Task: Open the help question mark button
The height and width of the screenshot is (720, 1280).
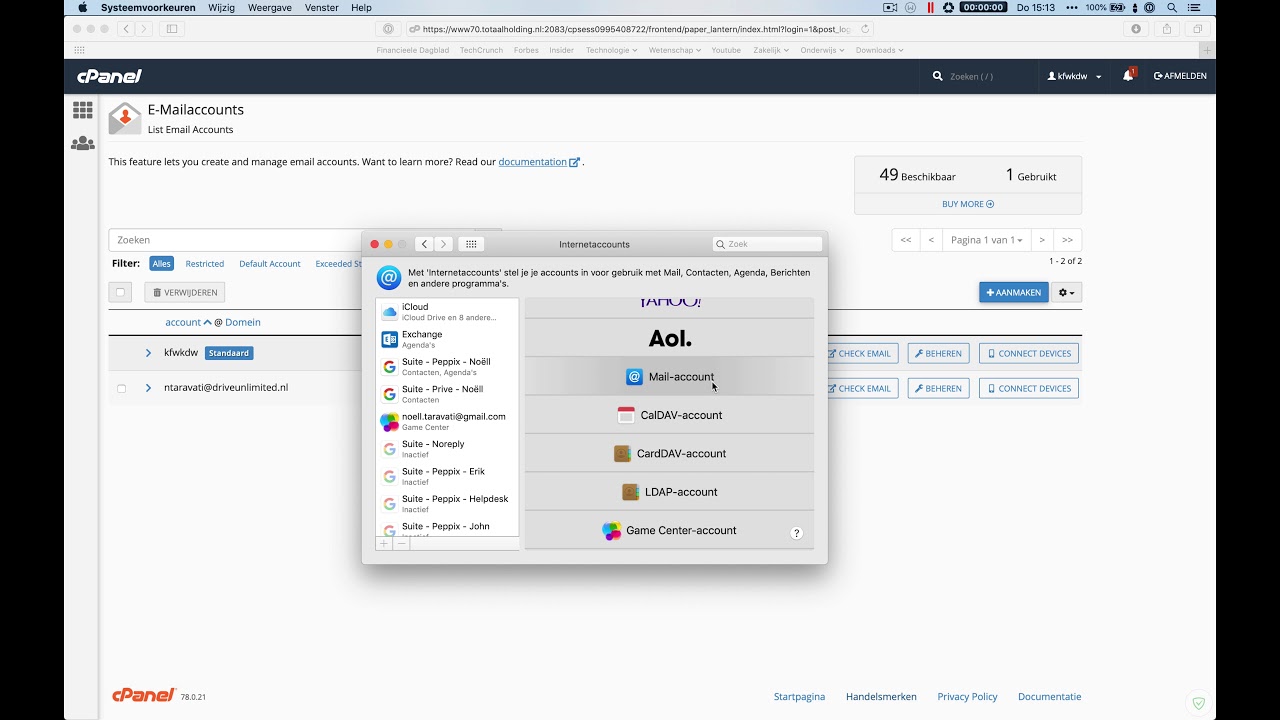Action: 797,533
